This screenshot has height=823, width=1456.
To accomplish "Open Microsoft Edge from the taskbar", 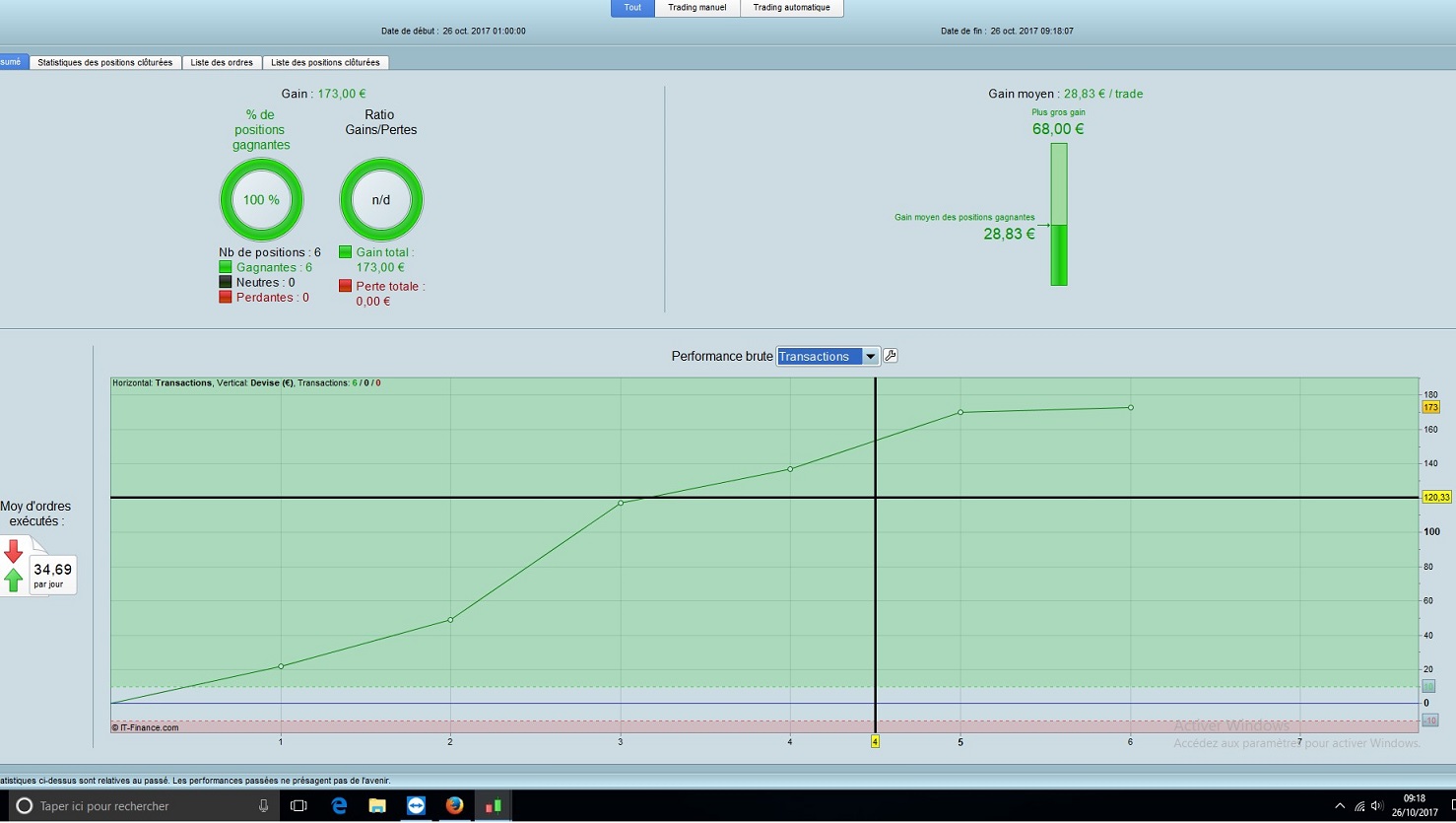I will (x=339, y=805).
